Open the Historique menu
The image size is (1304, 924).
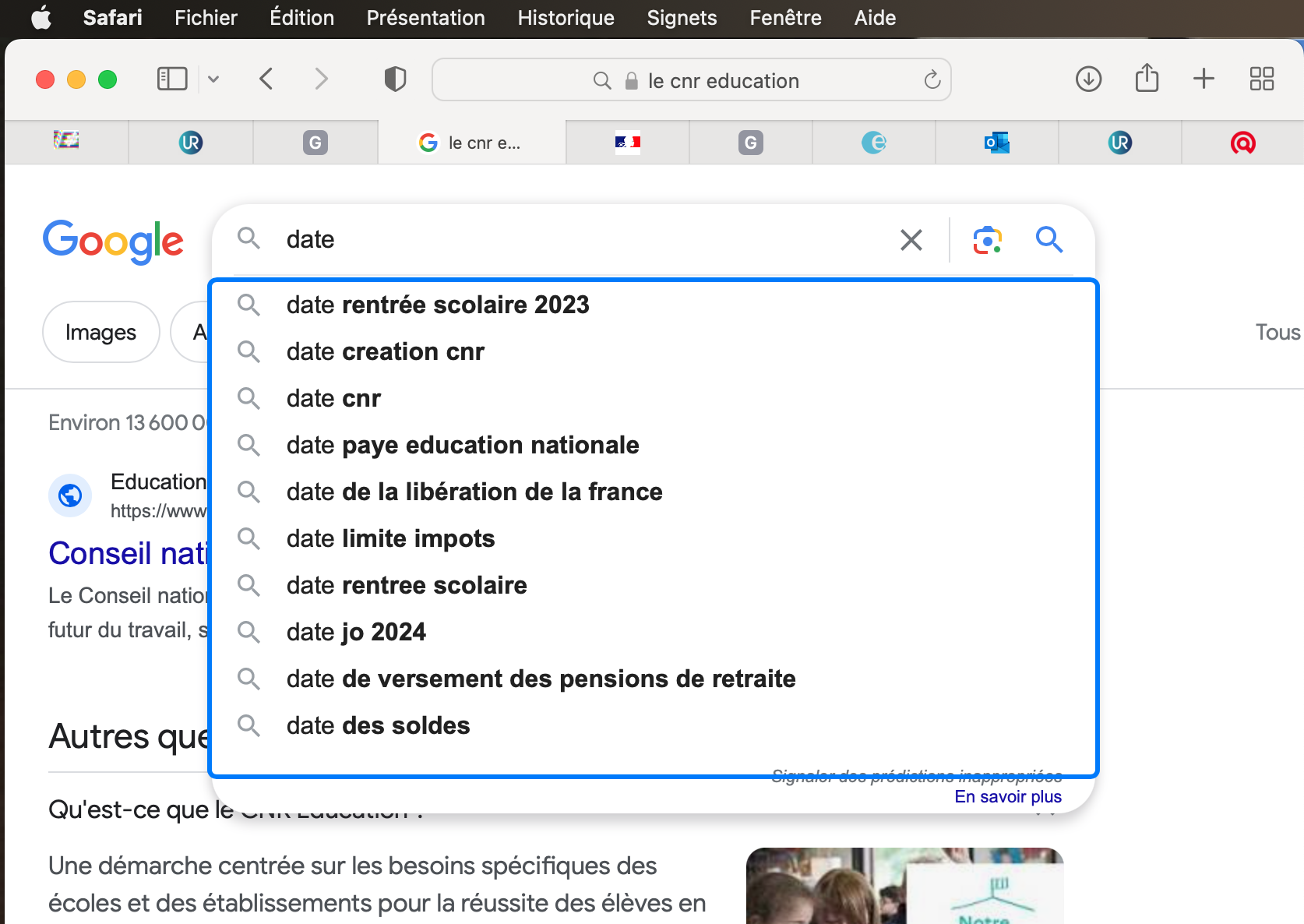tap(566, 18)
